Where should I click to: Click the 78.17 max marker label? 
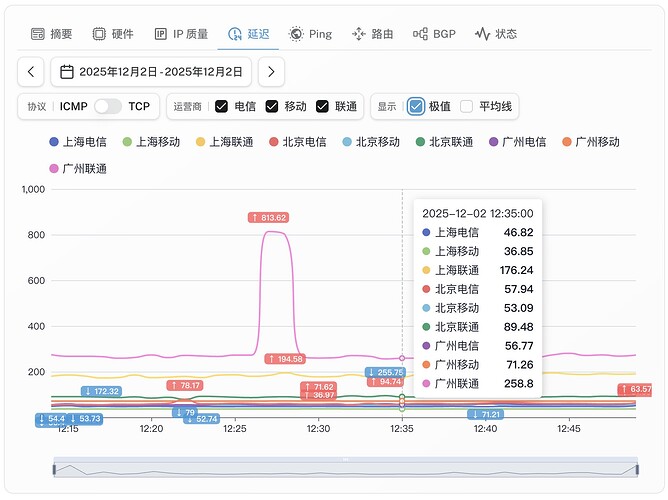pyautogui.click(x=185, y=385)
